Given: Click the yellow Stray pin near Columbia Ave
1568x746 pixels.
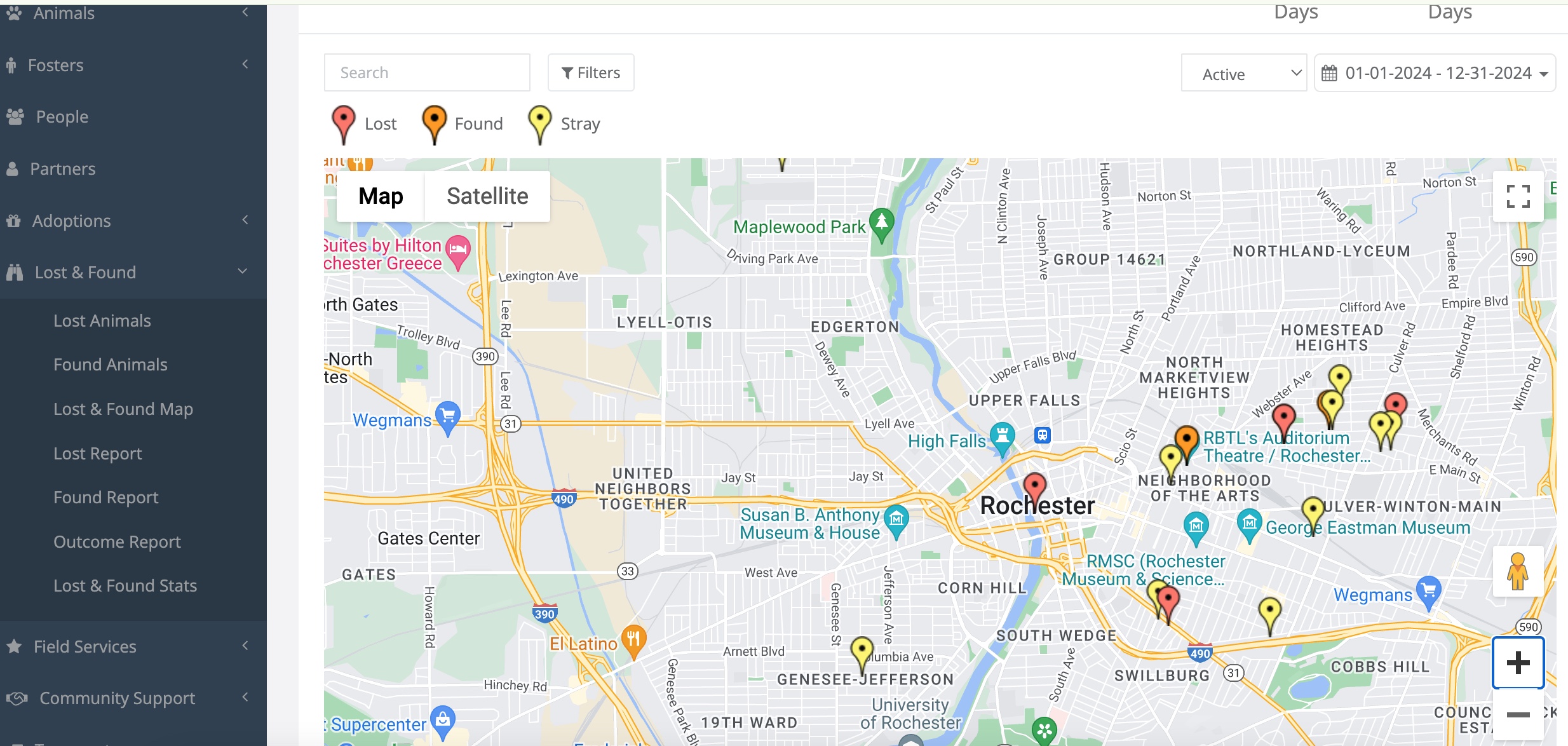Looking at the screenshot, I should 862,654.
